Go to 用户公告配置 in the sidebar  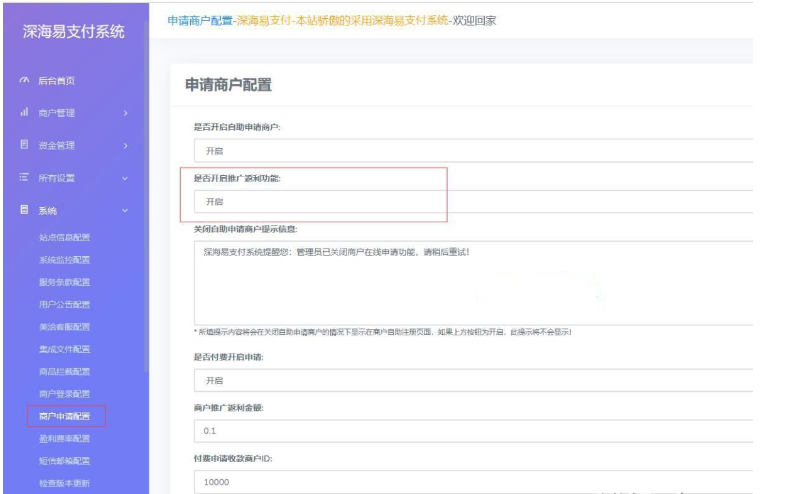pyautogui.click(x=64, y=304)
